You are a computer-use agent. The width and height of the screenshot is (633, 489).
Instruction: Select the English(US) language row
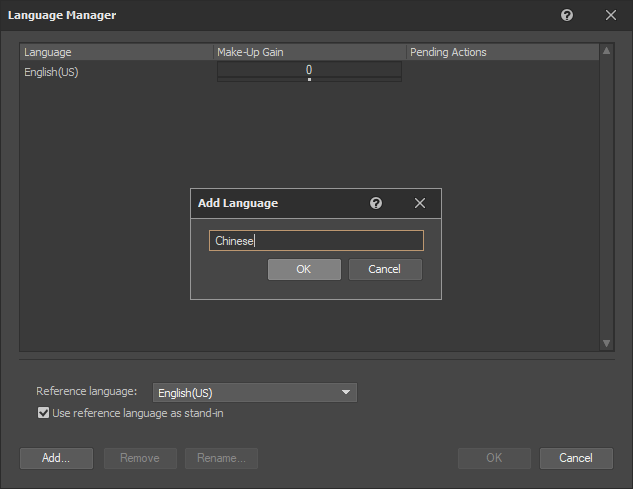310,72
